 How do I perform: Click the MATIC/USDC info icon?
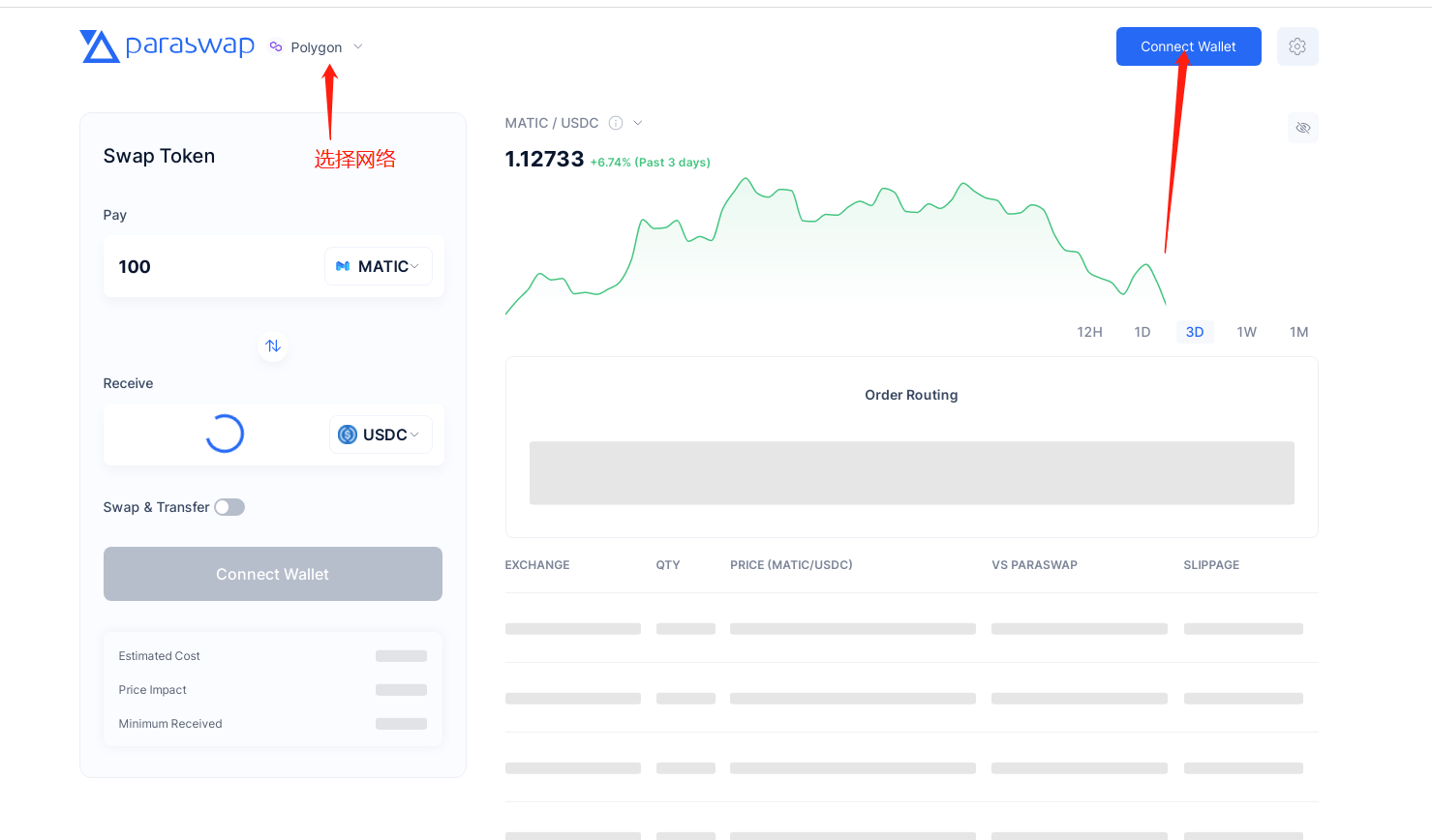[x=616, y=123]
